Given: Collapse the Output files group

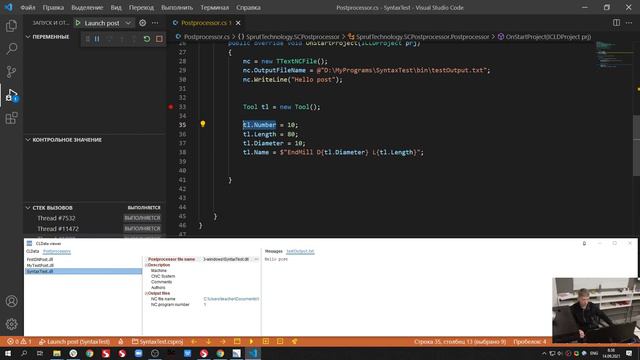Looking at the screenshot, I should [146, 293].
